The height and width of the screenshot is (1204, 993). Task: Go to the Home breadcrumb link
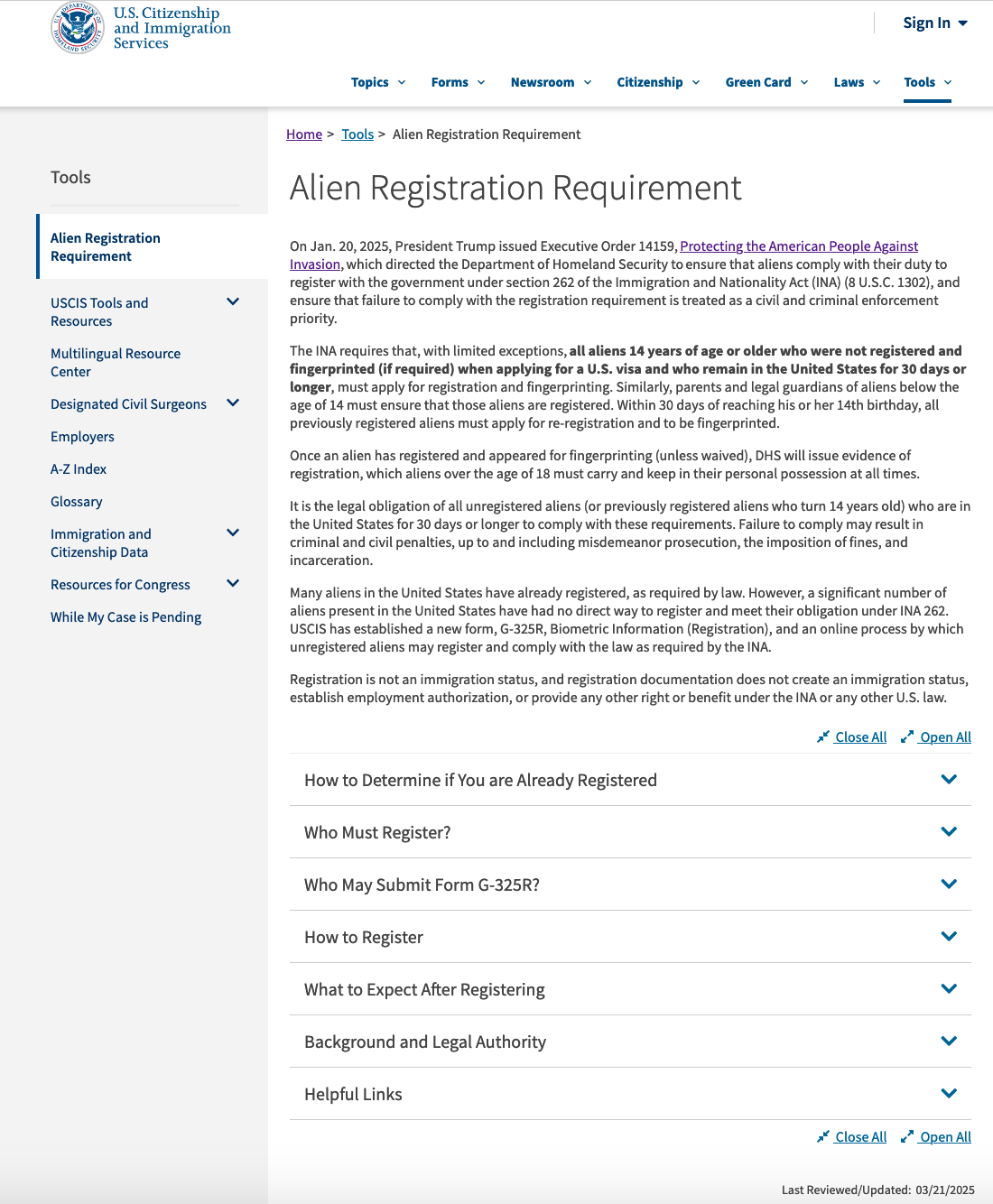304,134
